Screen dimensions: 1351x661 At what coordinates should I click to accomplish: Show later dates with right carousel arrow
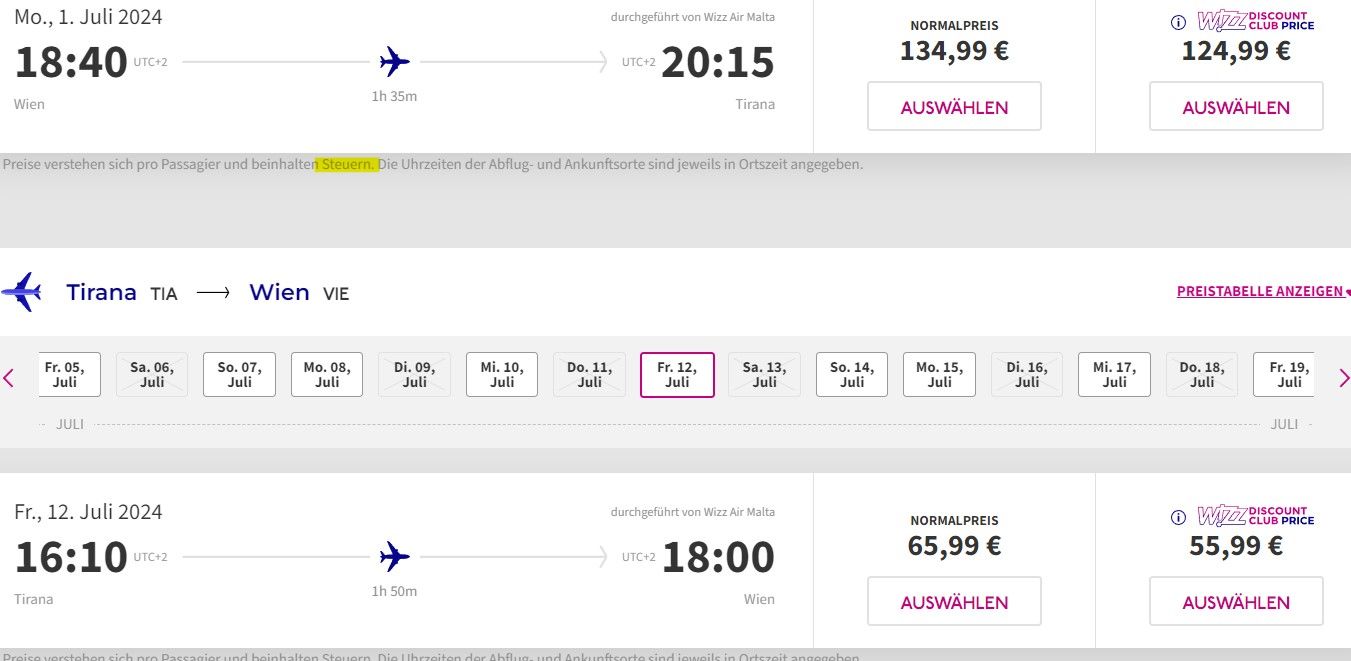[x=1343, y=378]
